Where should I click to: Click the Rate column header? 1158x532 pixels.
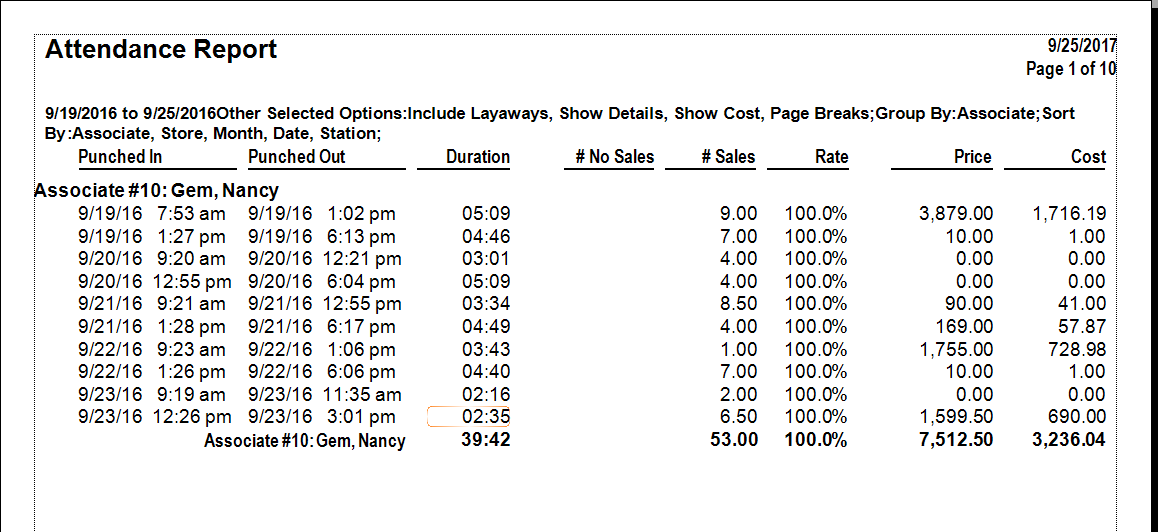click(830, 157)
